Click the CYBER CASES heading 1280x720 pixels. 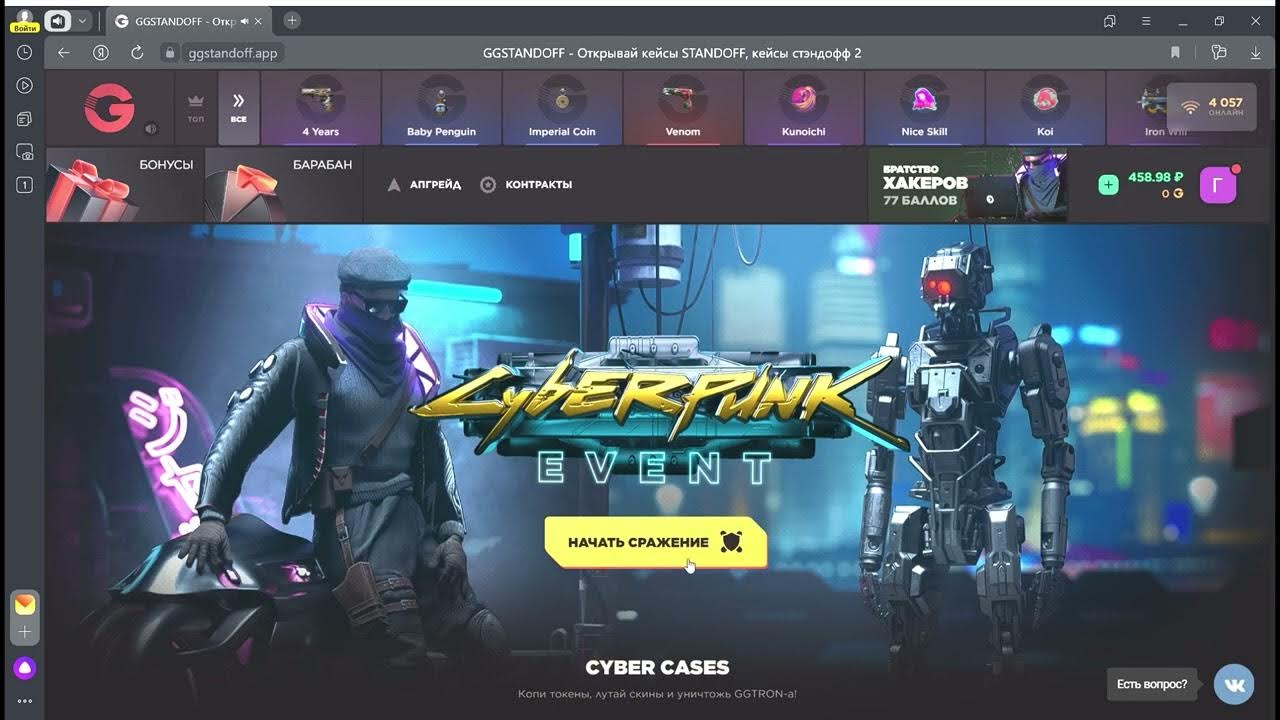[x=657, y=667]
